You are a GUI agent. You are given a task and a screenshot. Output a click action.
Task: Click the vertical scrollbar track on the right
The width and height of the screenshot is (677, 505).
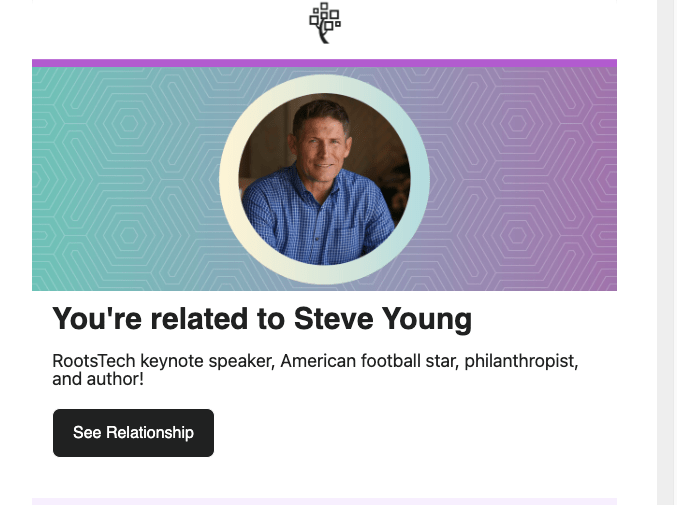pos(666,250)
